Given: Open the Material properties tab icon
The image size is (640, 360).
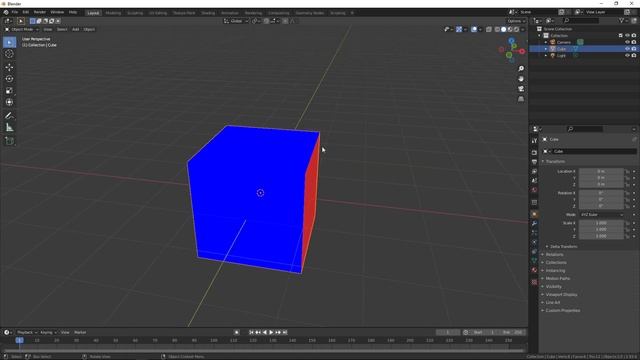Looking at the screenshot, I should (x=534, y=270).
